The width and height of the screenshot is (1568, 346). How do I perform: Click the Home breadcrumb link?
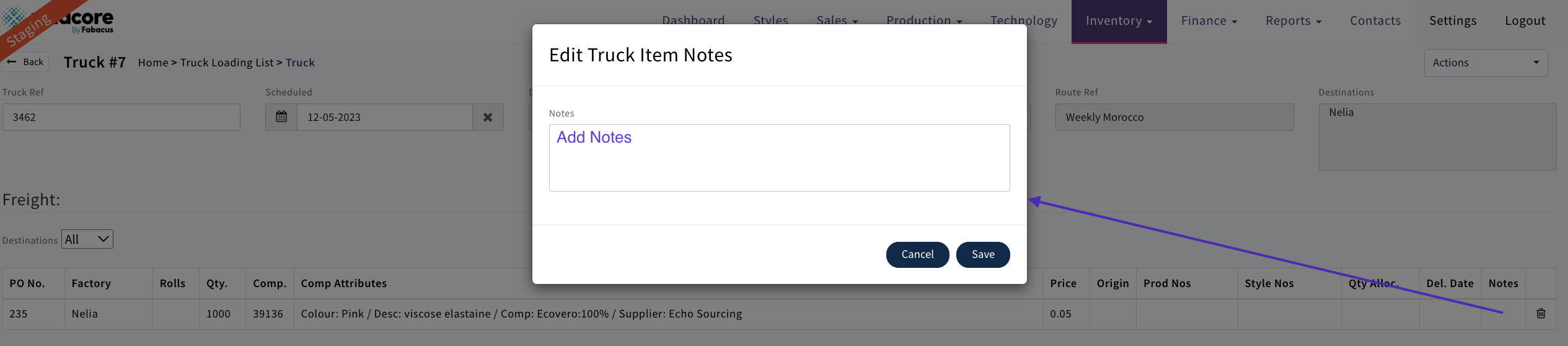(x=153, y=63)
